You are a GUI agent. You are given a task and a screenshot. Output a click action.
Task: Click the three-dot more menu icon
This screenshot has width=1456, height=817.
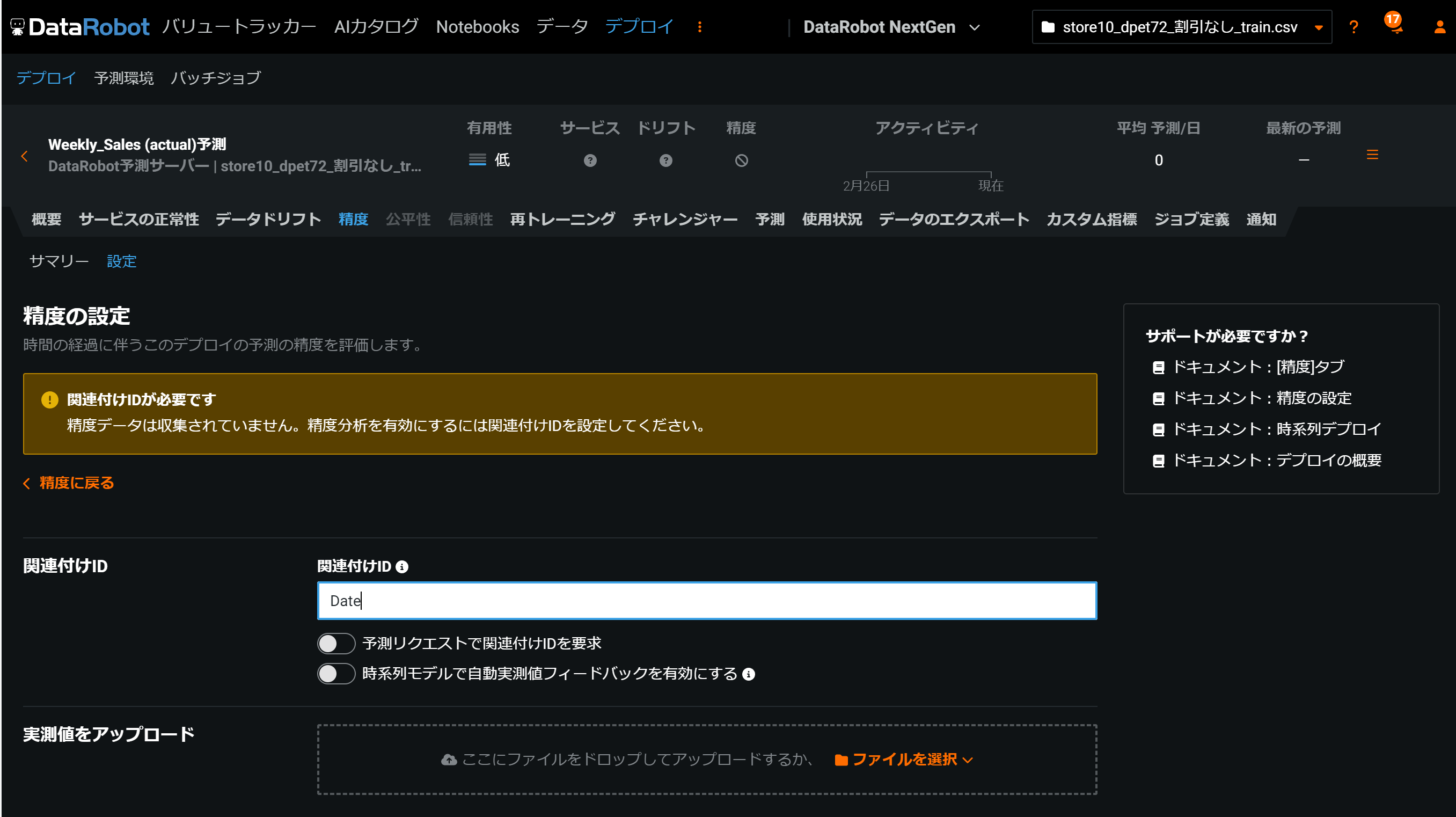699,27
